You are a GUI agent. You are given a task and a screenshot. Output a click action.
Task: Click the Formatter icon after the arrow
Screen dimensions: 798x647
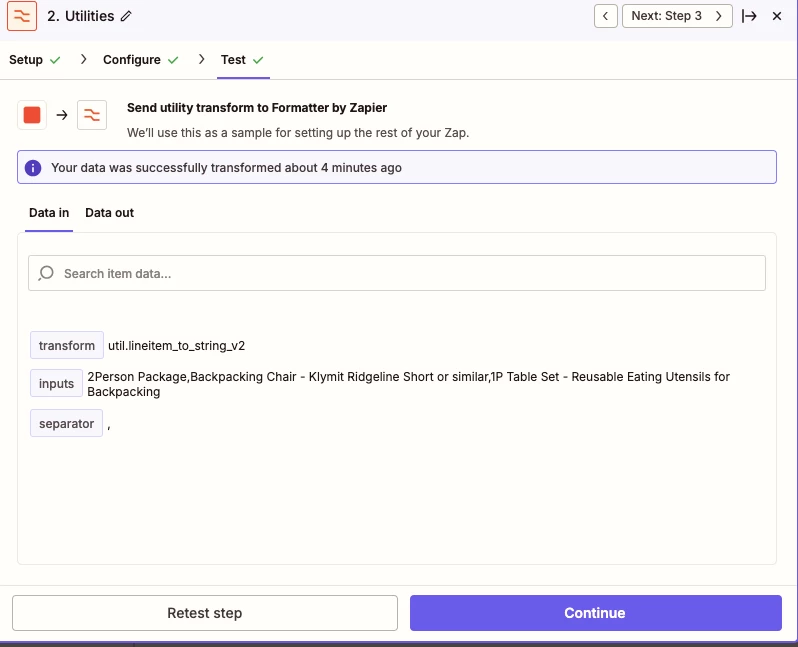92,115
